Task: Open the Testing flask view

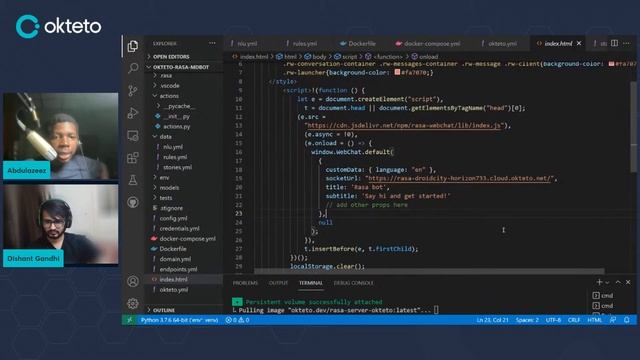Action: pos(133,180)
